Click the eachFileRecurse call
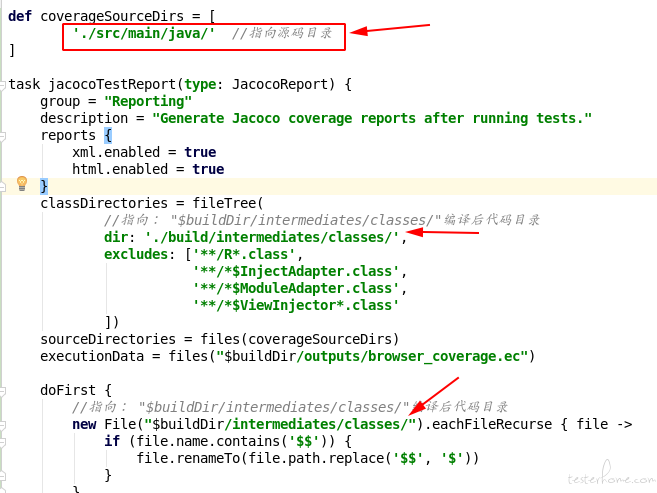The width and height of the screenshot is (657, 493). pos(491,424)
